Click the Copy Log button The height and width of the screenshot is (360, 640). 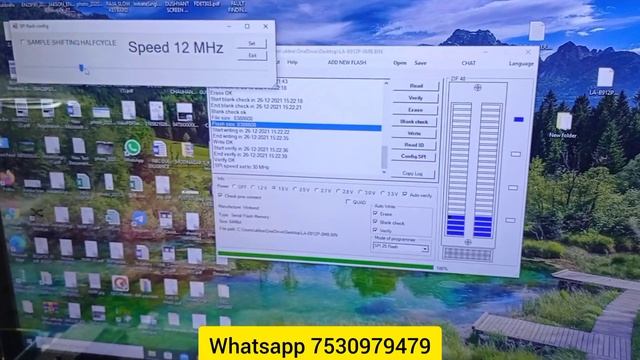point(412,173)
